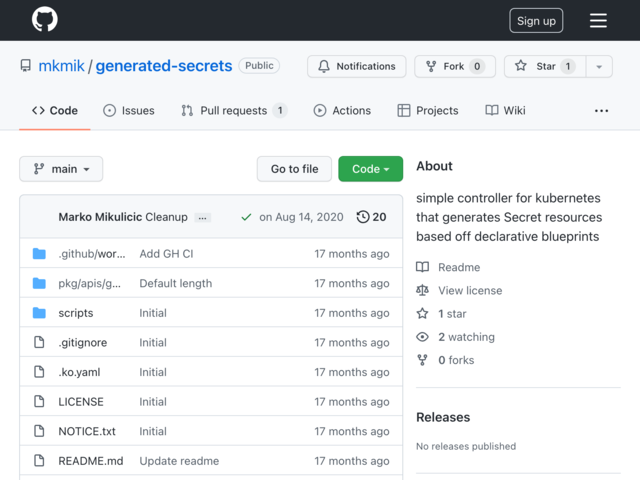Open the mkmik owner profile link

[x=61, y=66]
